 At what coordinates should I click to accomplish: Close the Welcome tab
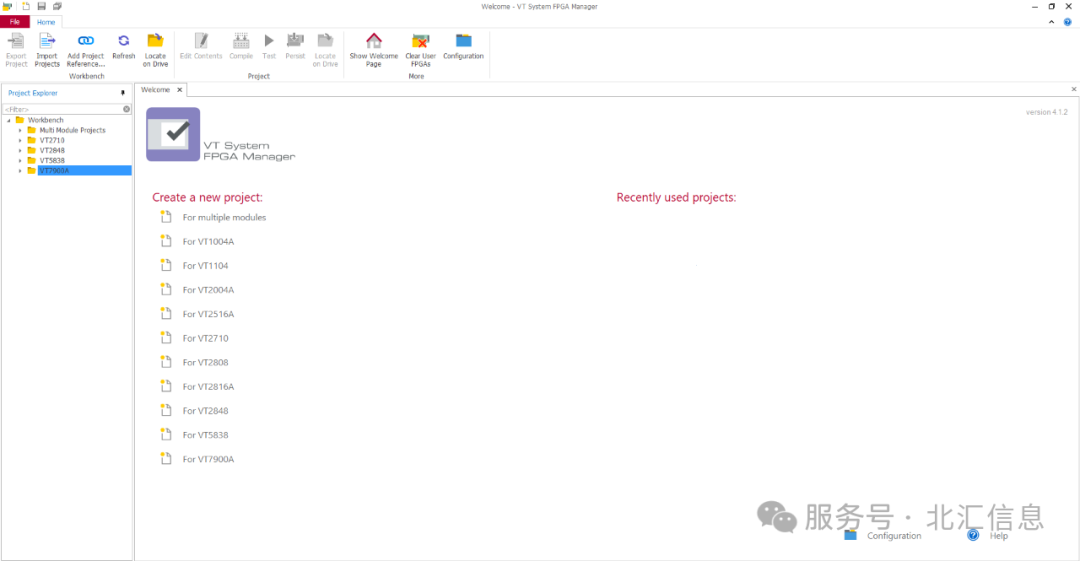180,90
